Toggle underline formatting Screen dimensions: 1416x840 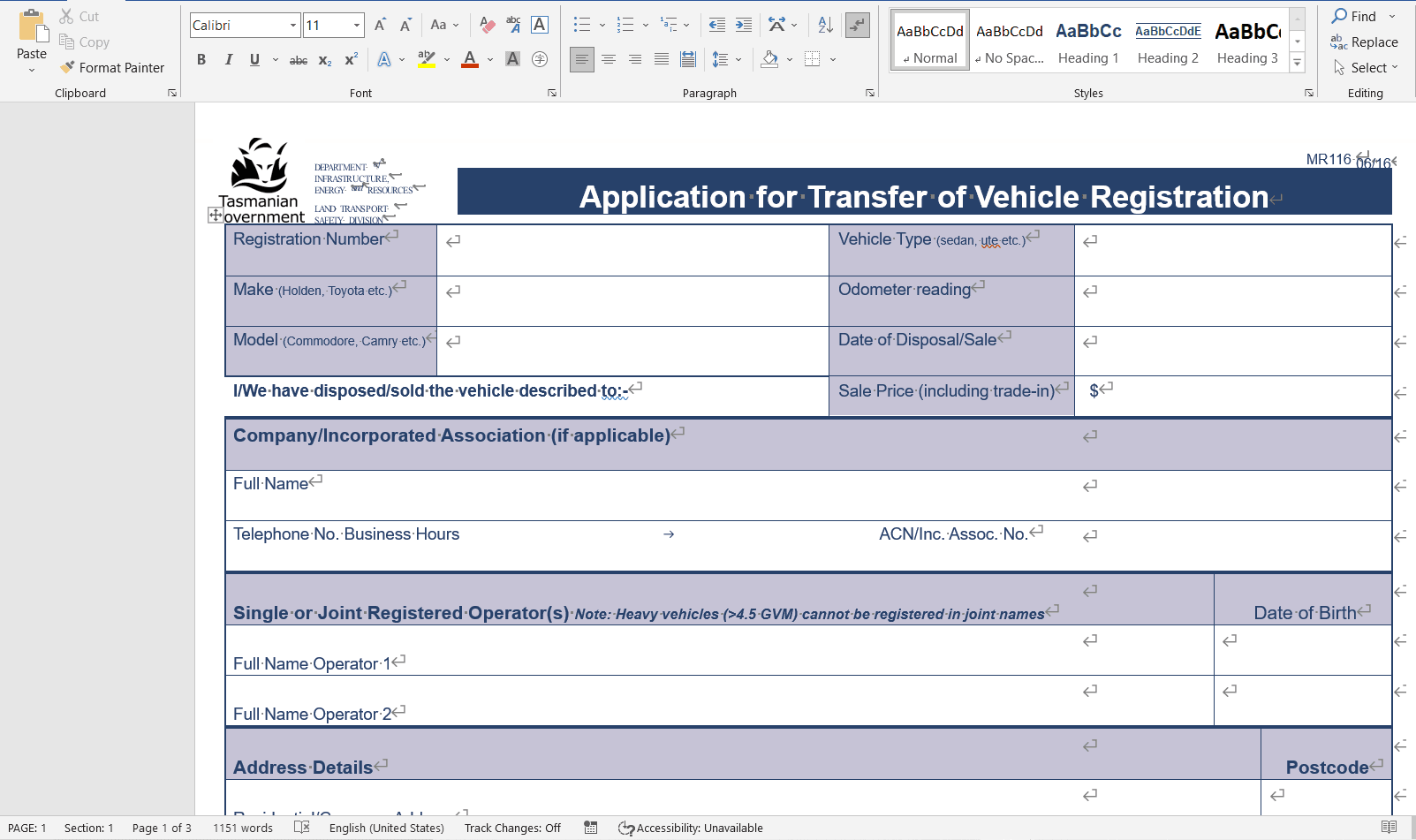tap(254, 59)
